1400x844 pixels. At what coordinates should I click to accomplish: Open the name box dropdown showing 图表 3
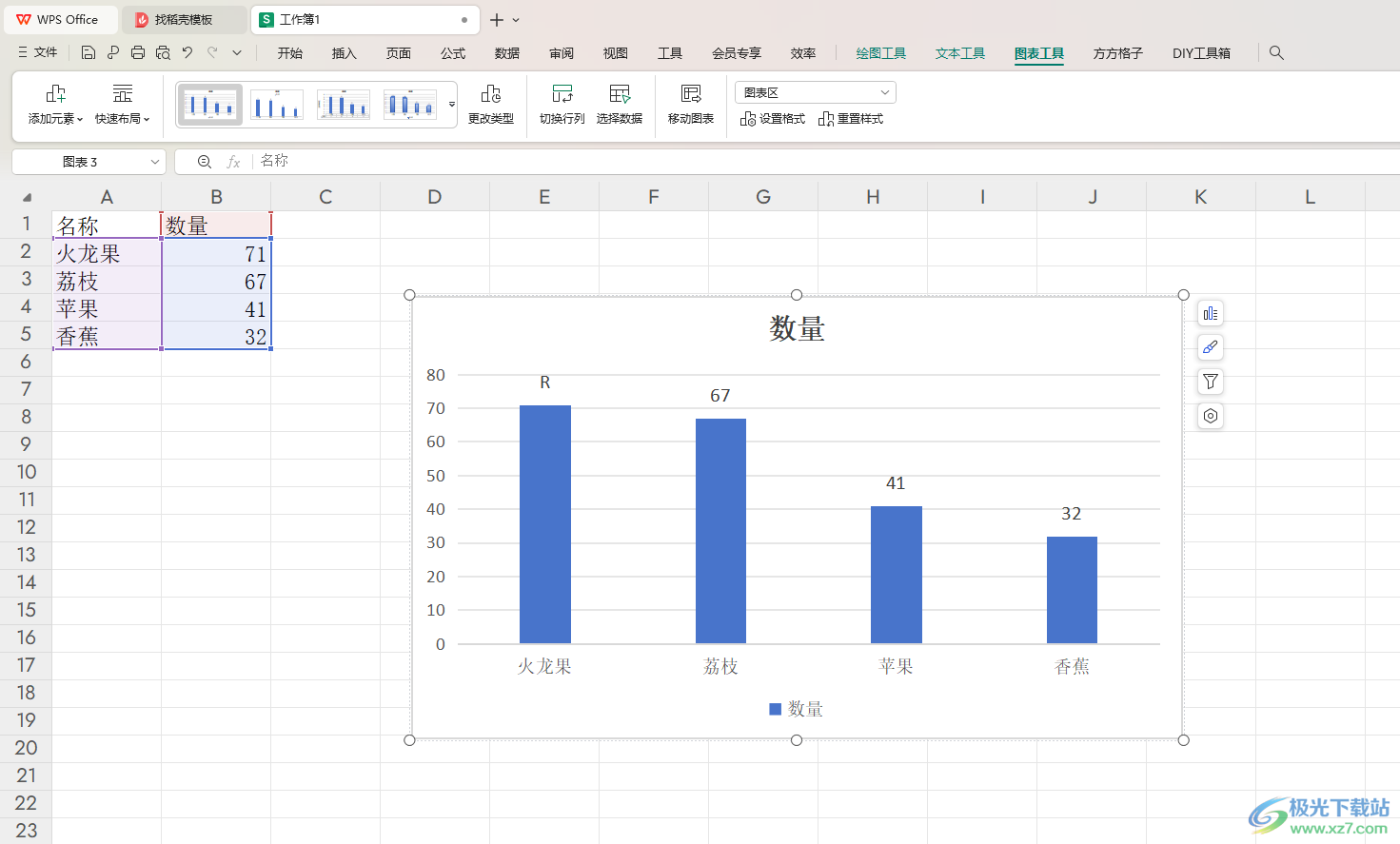tap(155, 162)
